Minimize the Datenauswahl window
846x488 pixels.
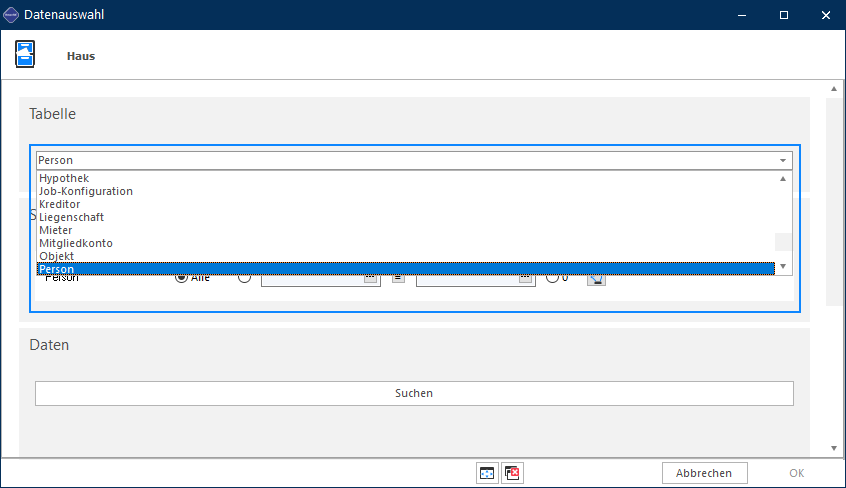click(742, 15)
